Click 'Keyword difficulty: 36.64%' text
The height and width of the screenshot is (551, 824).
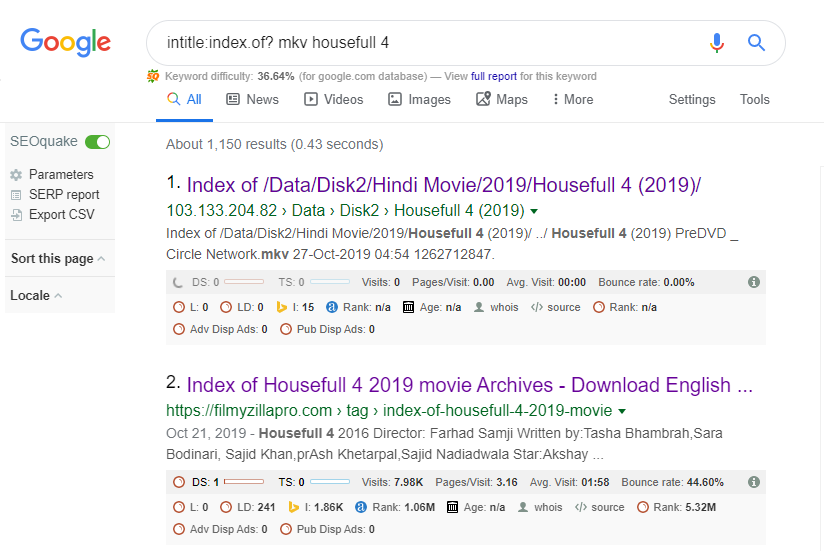[230, 76]
